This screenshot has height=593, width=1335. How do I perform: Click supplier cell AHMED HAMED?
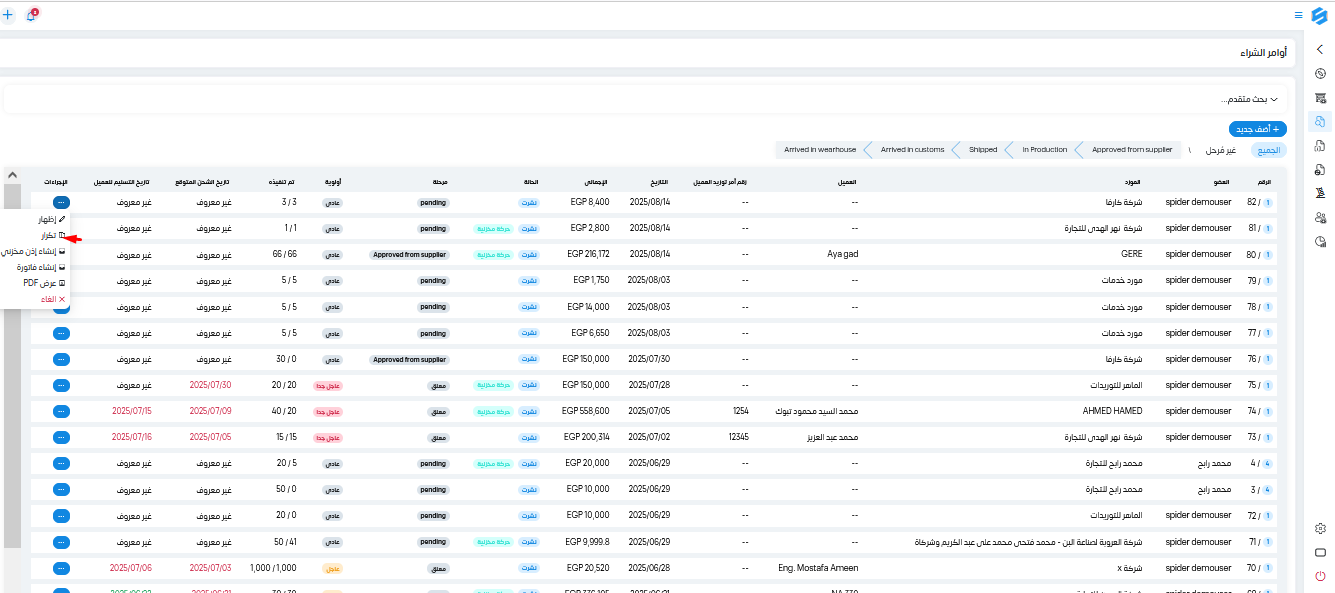point(1112,411)
